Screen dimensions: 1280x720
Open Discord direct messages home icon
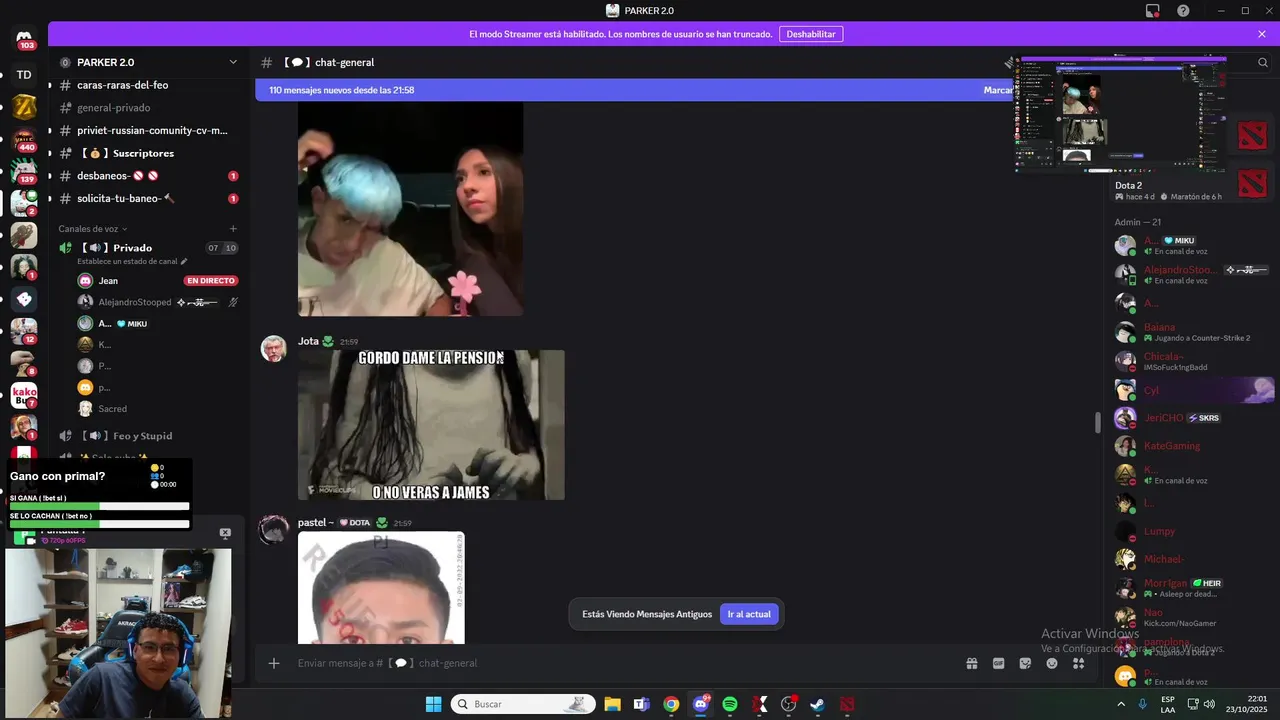[x=24, y=40]
